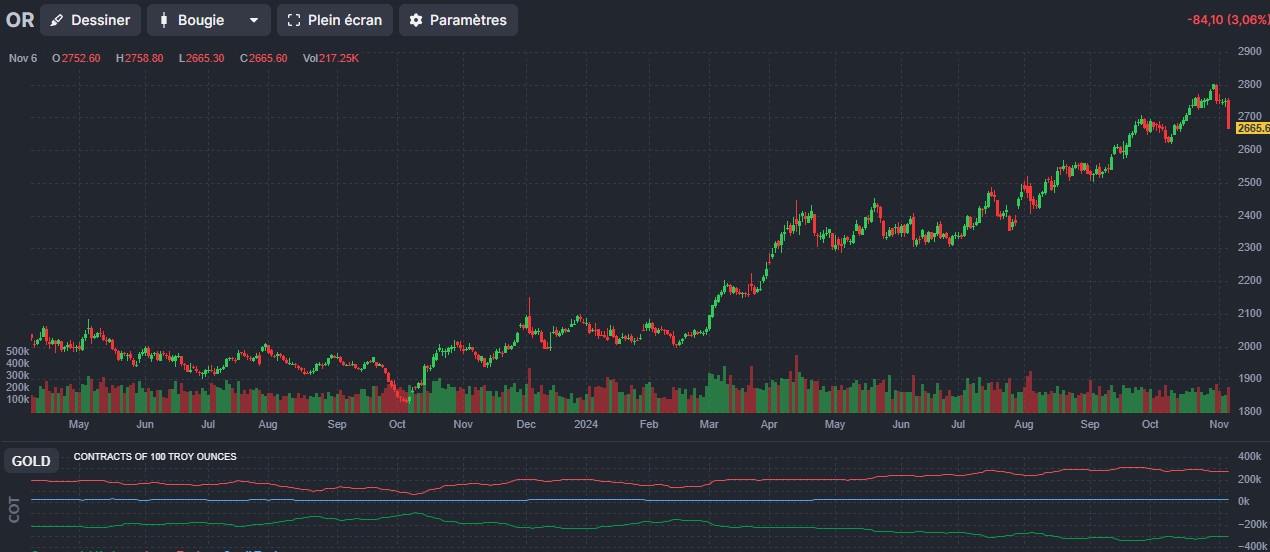
Task: Click the vertical COT panel label
Action: tap(14, 509)
